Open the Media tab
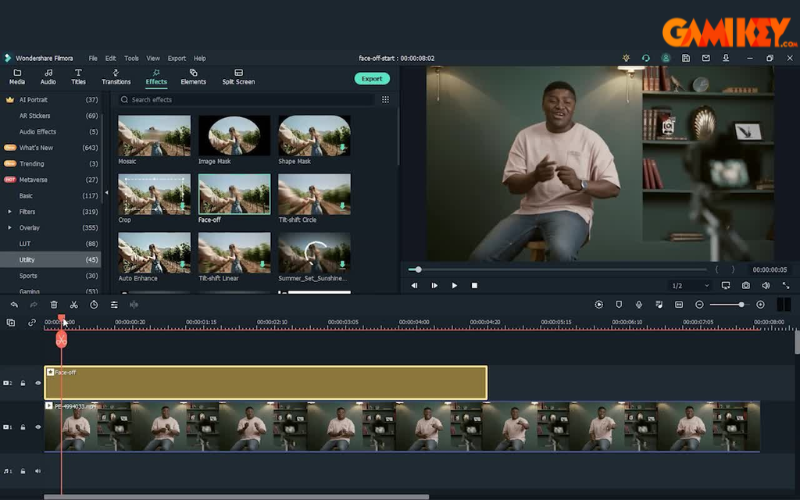This screenshot has height=500, width=800. 17,77
